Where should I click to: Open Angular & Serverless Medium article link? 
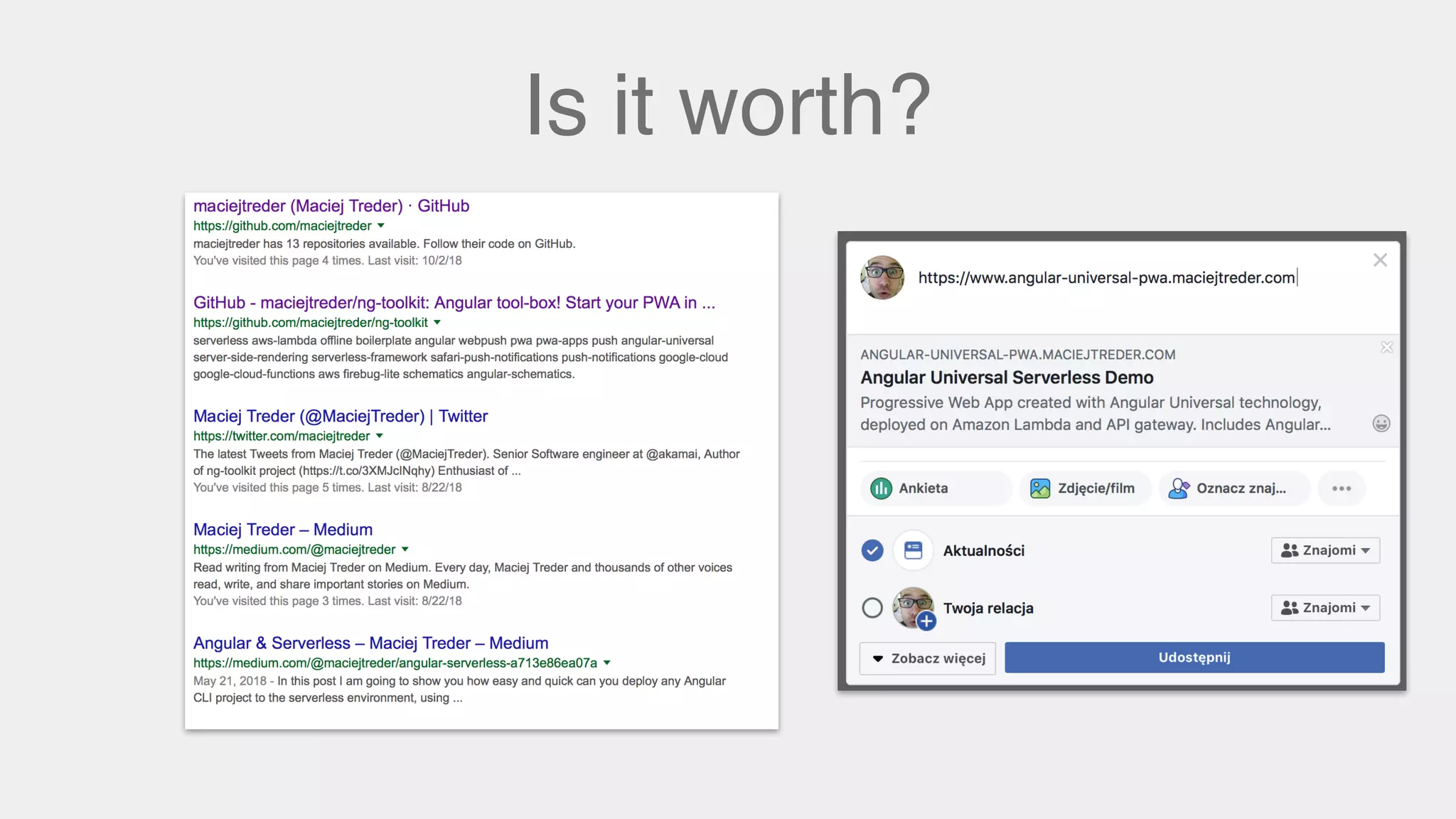click(x=370, y=643)
